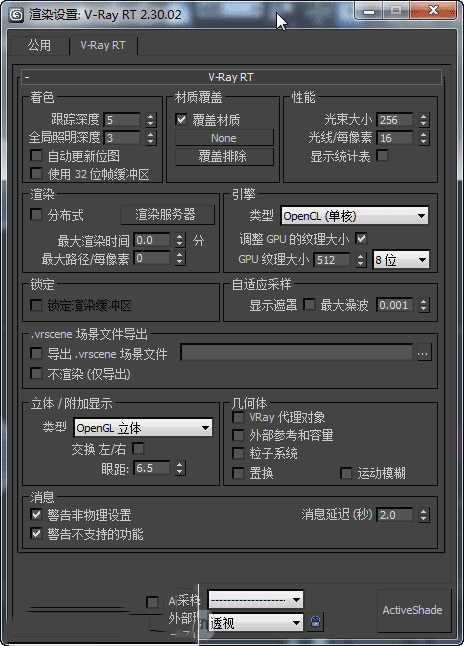Click the lock icon beside the 透视 view dropdown

[x=315, y=621]
